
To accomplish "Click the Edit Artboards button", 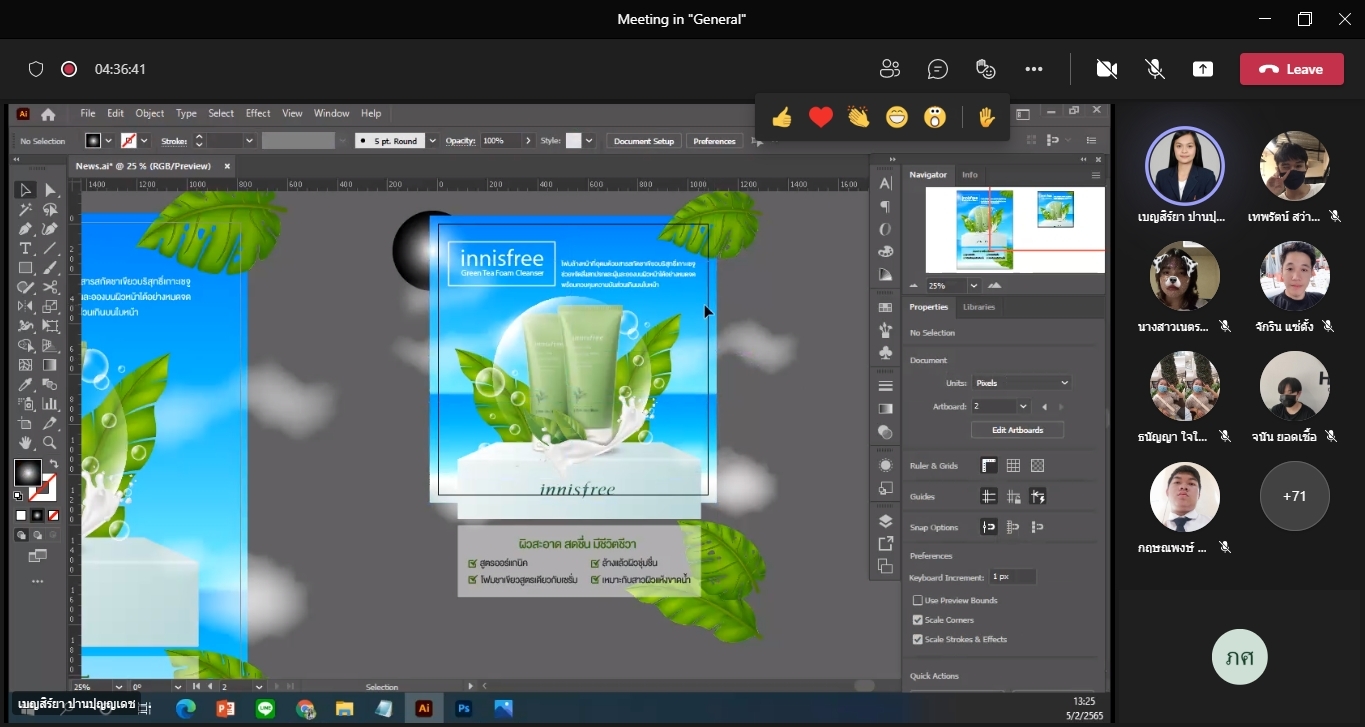I will pyautogui.click(x=1017, y=430).
